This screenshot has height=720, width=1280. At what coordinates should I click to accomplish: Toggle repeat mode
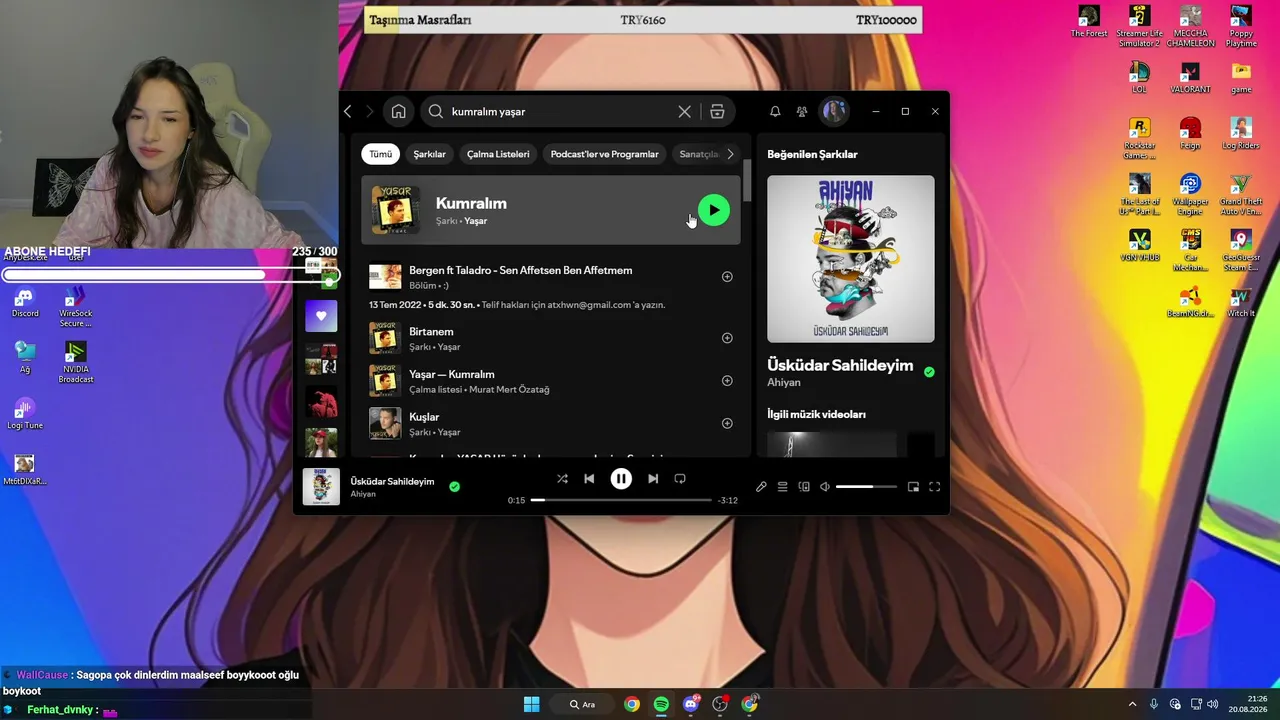pyautogui.click(x=680, y=479)
